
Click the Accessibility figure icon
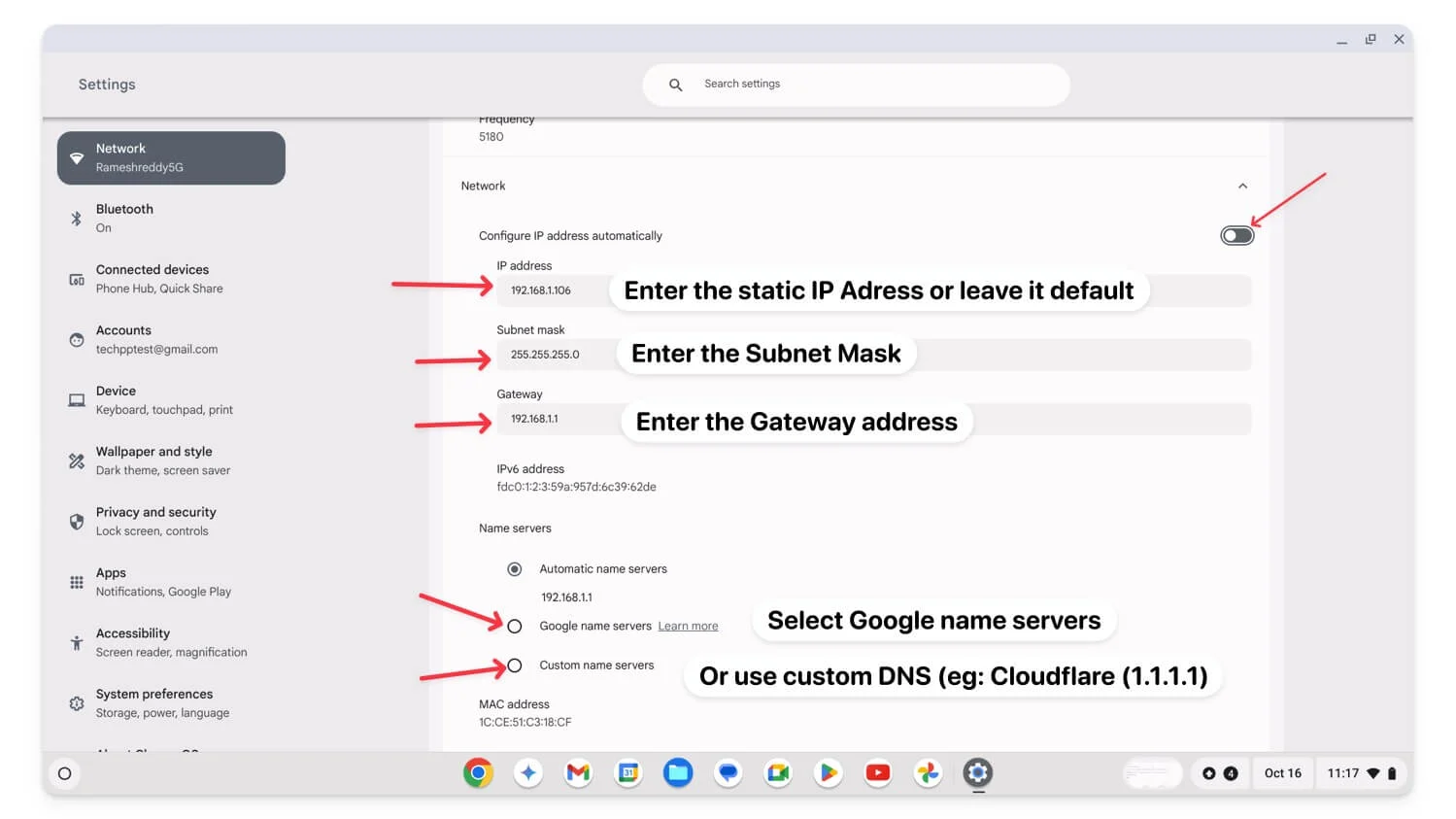coord(77,643)
